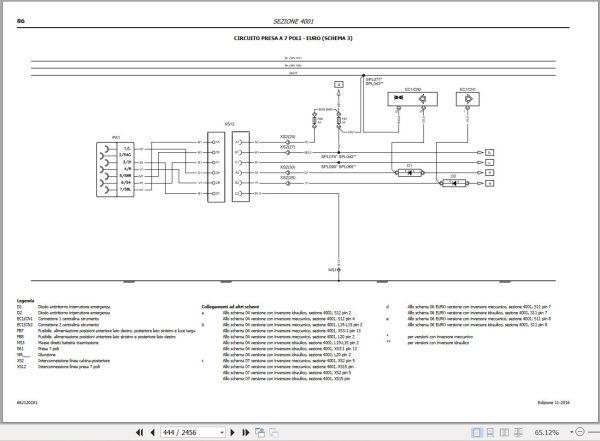Go to the next page

[x=232, y=433]
